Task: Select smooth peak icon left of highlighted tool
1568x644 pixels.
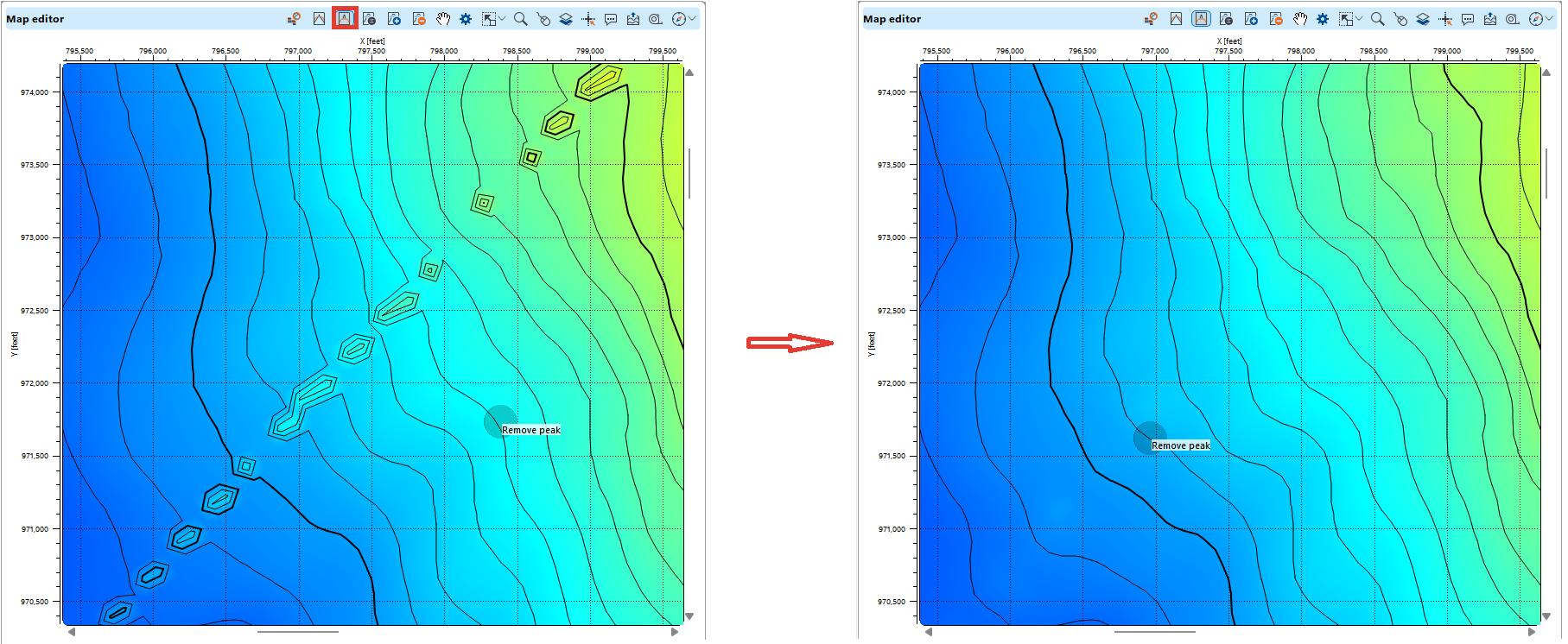Action: [319, 18]
